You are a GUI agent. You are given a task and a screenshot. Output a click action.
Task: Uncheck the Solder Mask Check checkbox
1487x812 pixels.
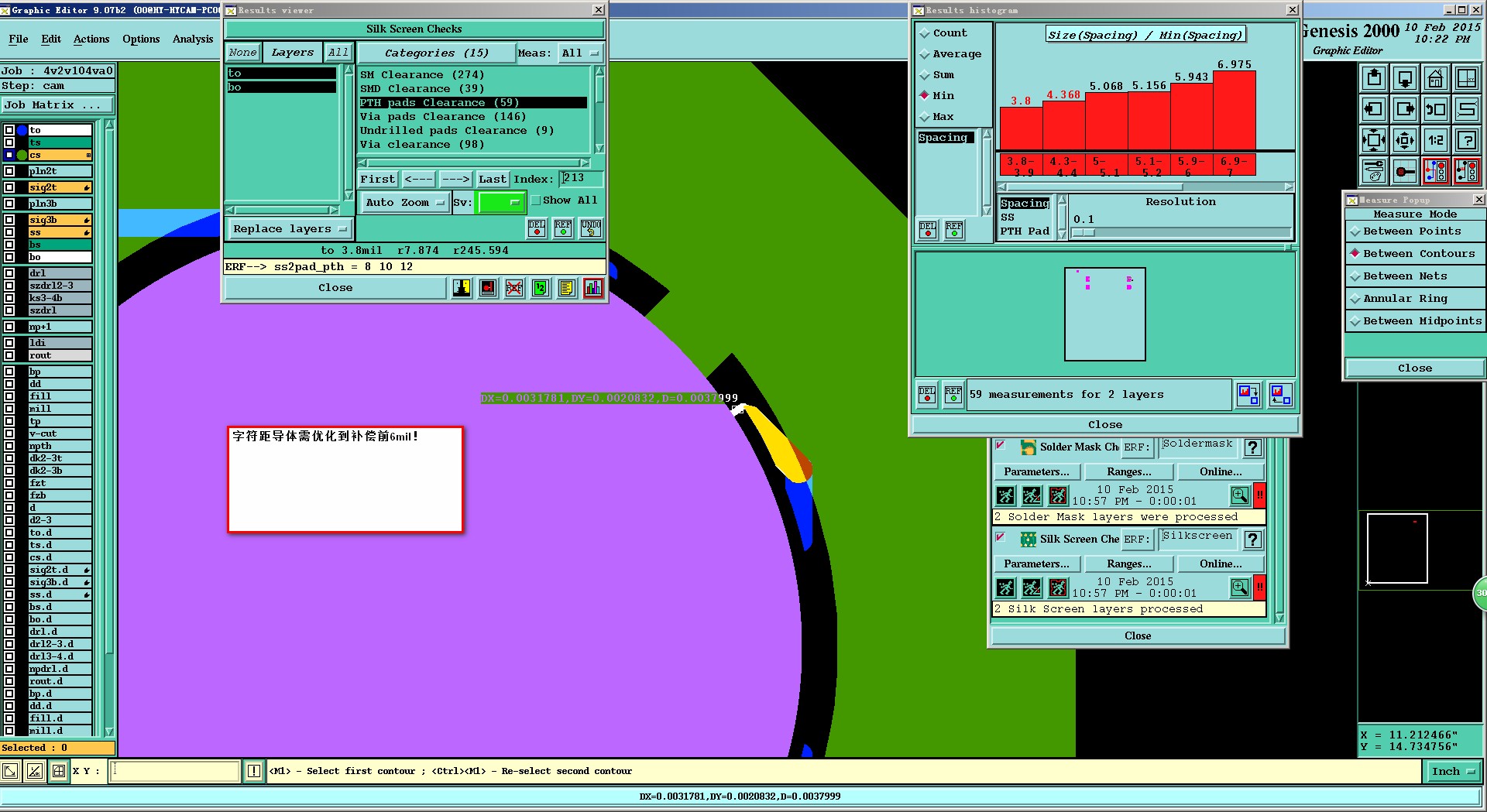(1000, 444)
